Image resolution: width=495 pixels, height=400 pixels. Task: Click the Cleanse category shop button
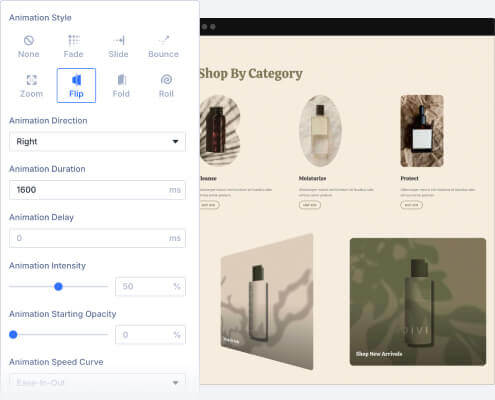[209, 205]
